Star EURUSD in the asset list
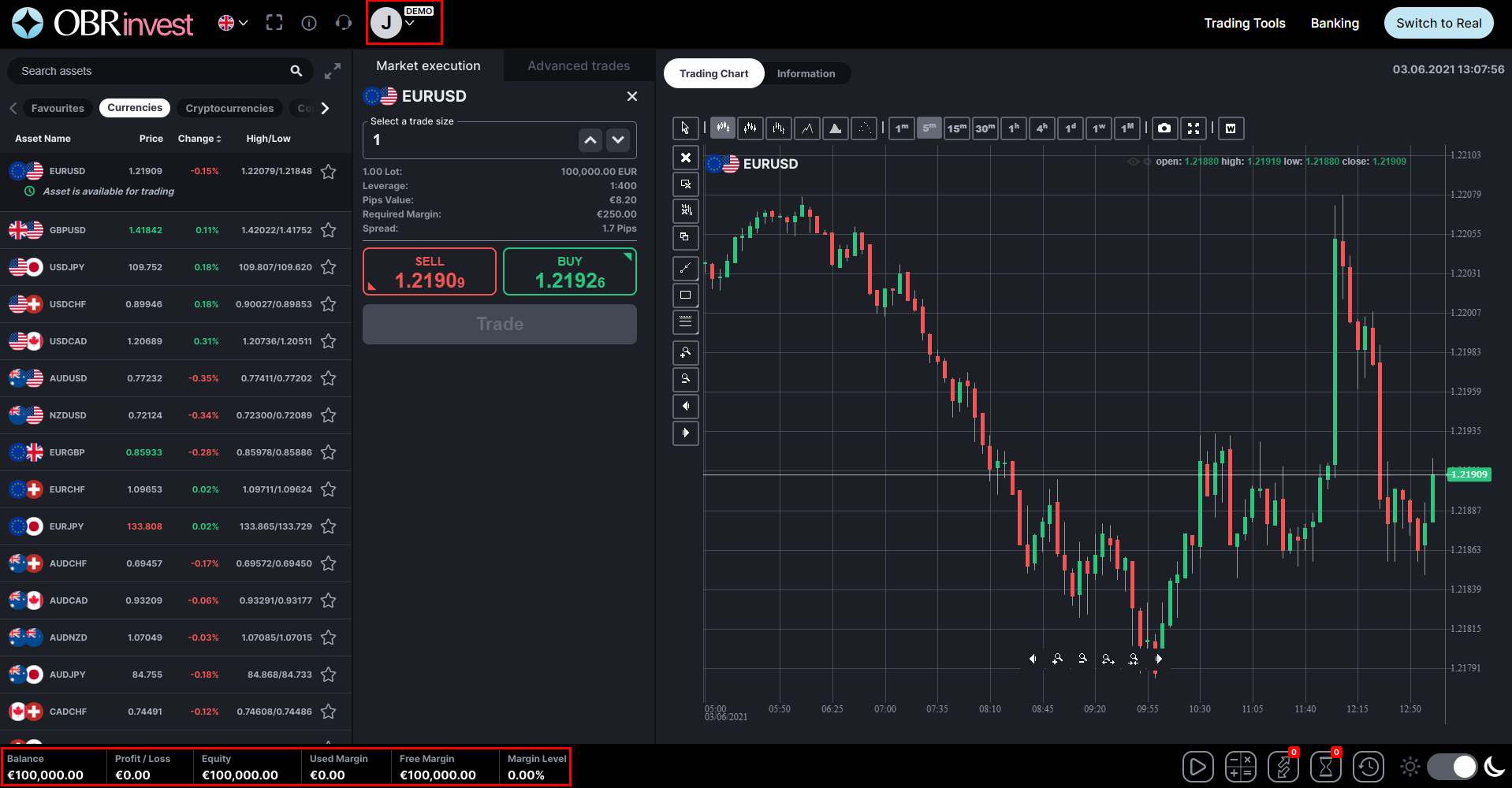The height and width of the screenshot is (788, 1512). pyautogui.click(x=329, y=171)
